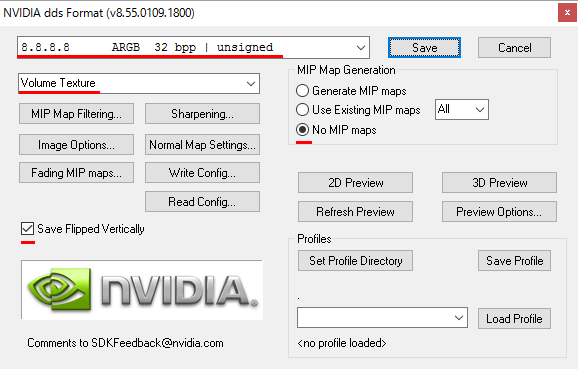Click the Read Config button
The height and width of the screenshot is (369, 578).
coord(202,202)
